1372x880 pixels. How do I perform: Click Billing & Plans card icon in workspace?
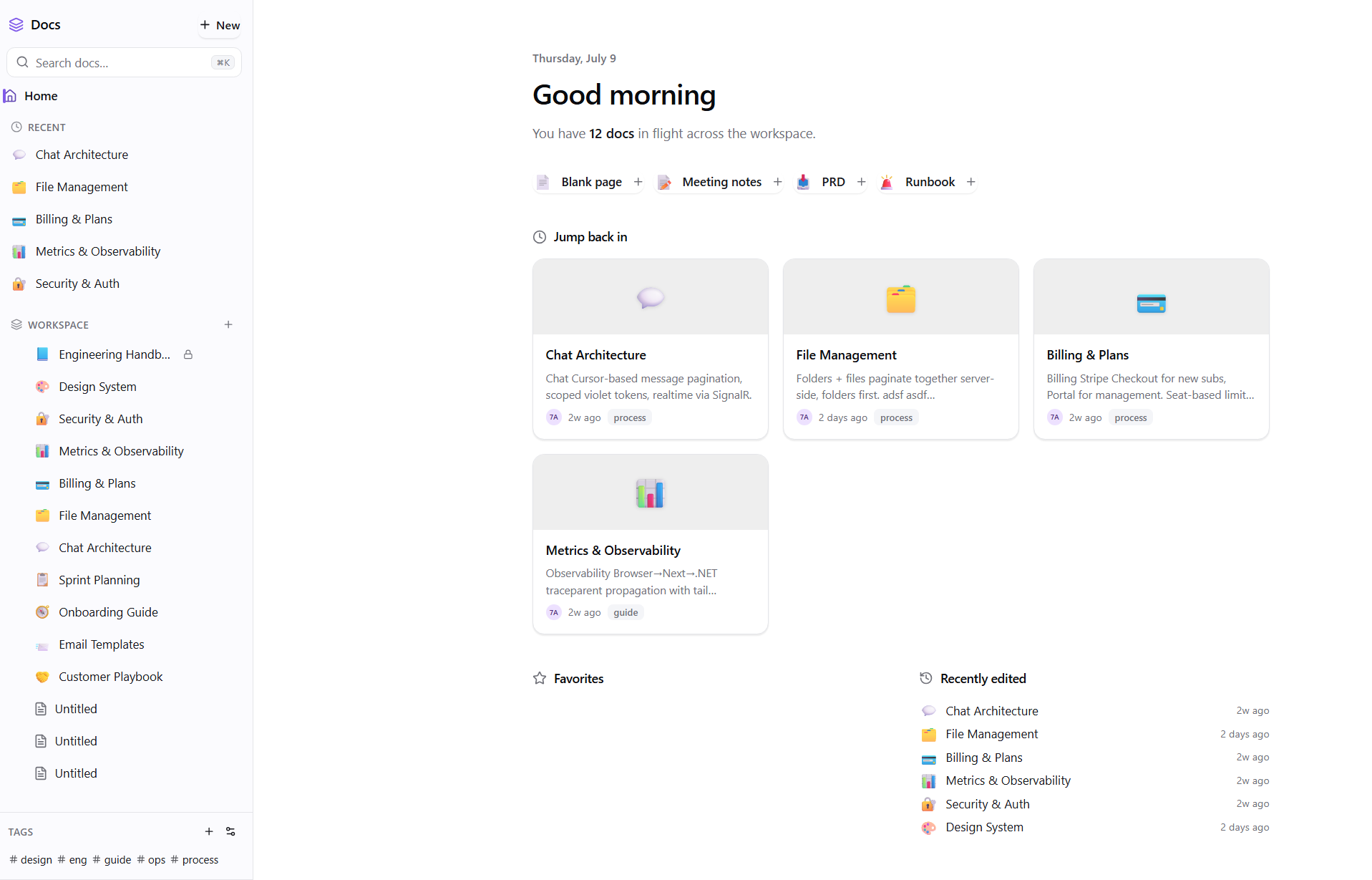tap(43, 484)
